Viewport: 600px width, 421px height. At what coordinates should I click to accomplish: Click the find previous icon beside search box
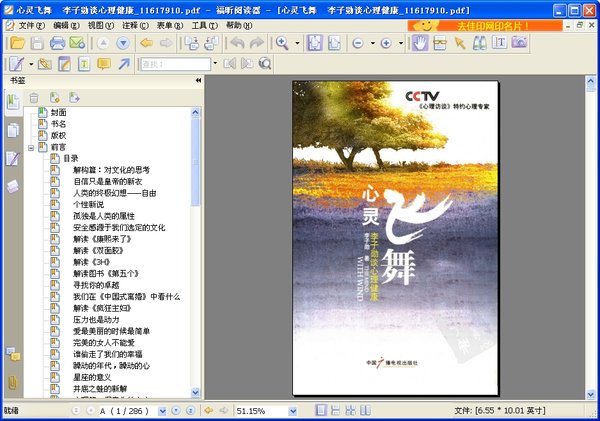point(229,64)
